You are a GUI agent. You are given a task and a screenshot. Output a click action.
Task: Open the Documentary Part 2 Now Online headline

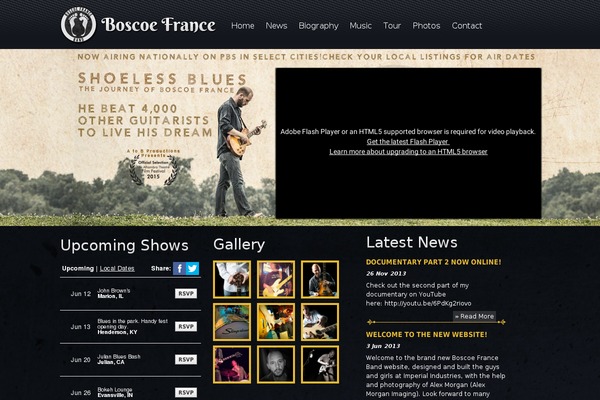[x=434, y=262]
